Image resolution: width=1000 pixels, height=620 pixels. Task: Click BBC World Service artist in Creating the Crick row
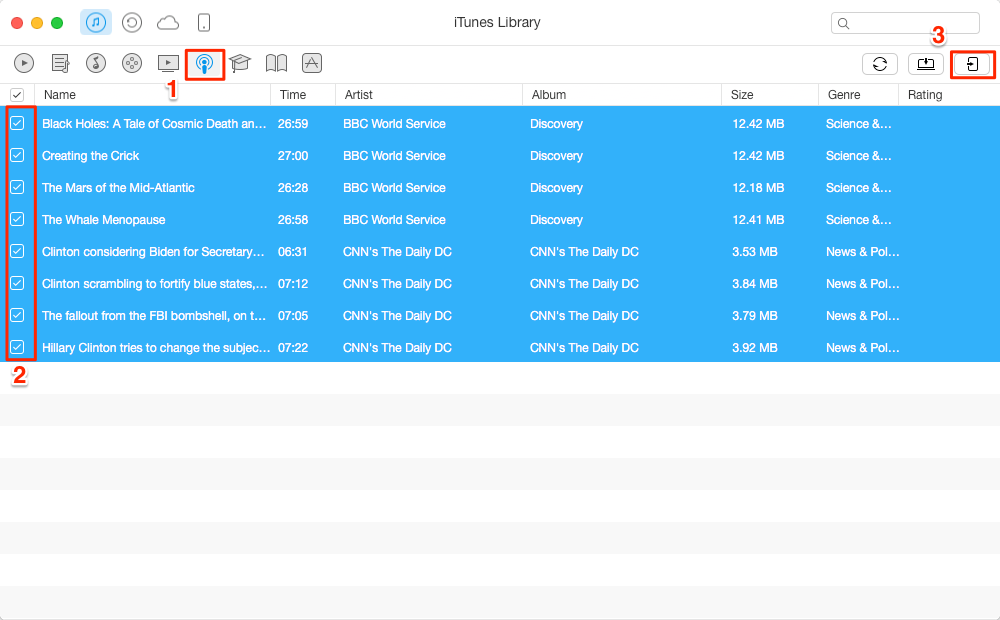pos(394,156)
